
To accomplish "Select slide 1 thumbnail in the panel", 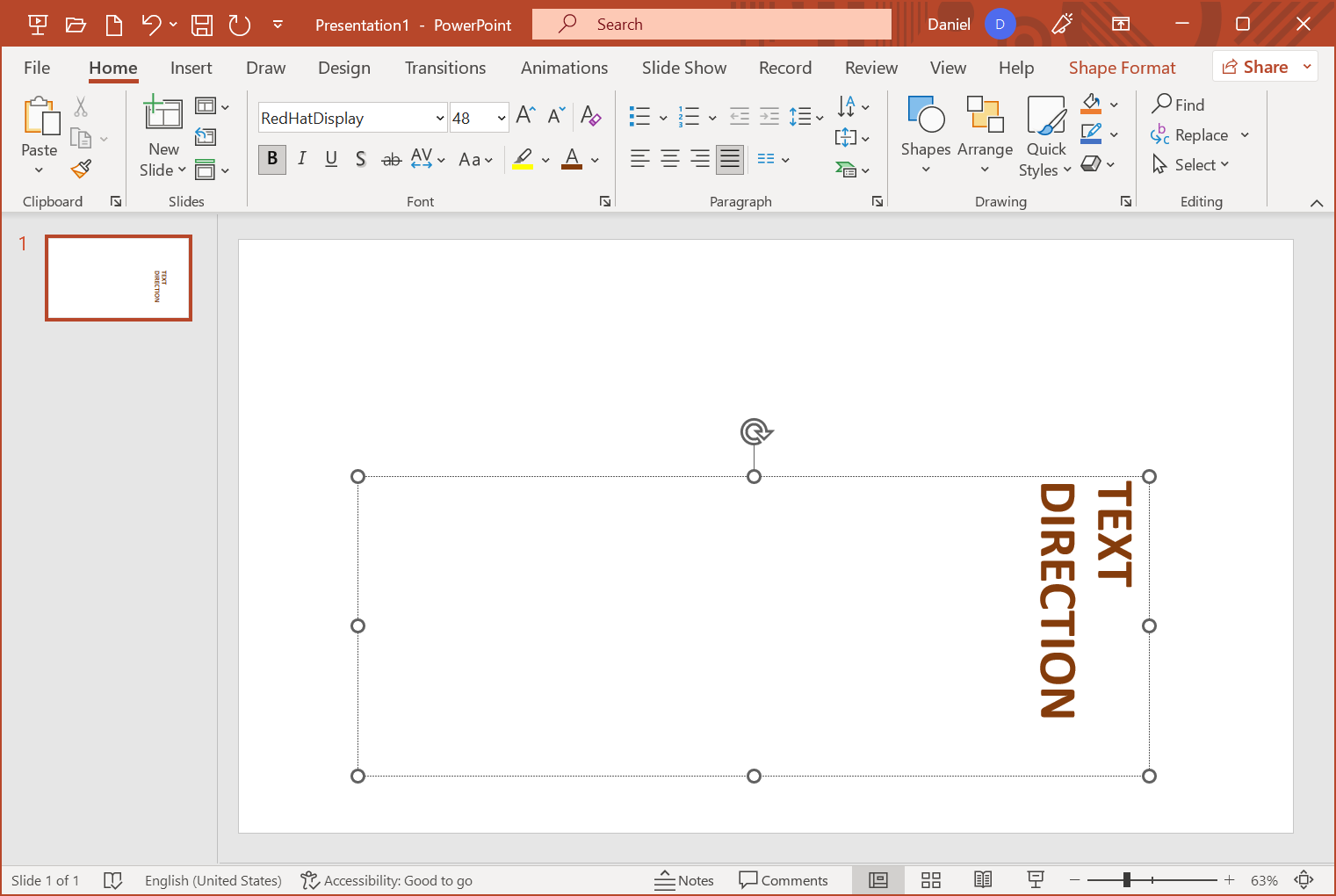I will (x=119, y=278).
